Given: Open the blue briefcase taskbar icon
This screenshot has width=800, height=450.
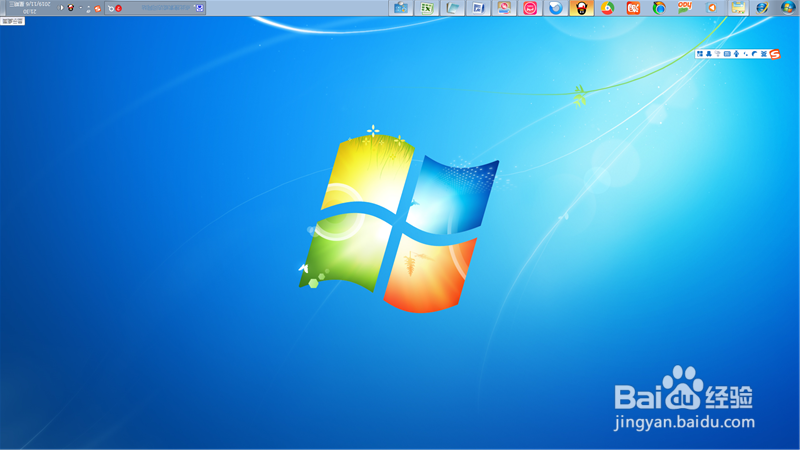Looking at the screenshot, I should tap(401, 8).
